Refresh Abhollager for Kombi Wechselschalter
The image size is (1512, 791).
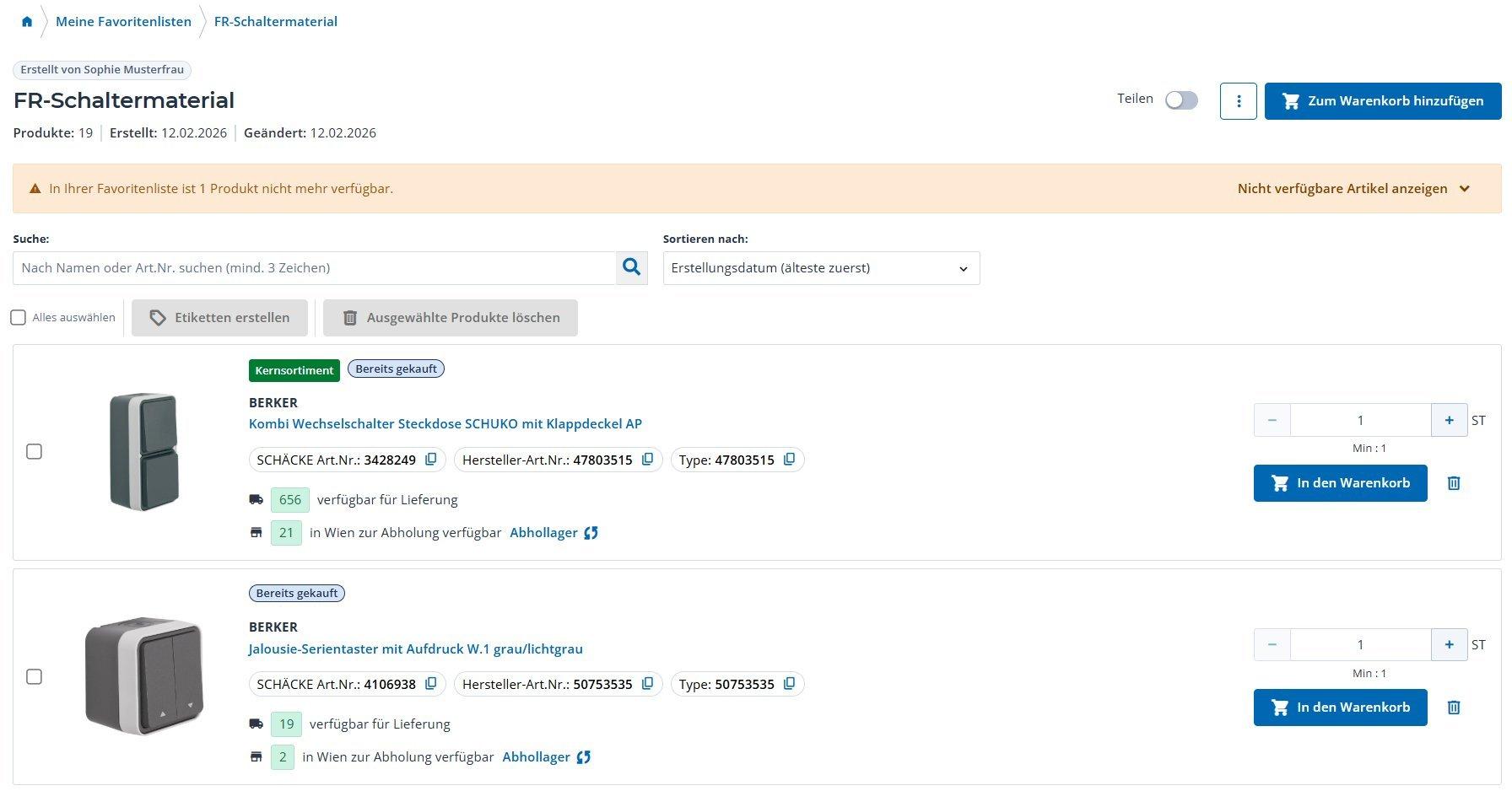pyautogui.click(x=591, y=533)
